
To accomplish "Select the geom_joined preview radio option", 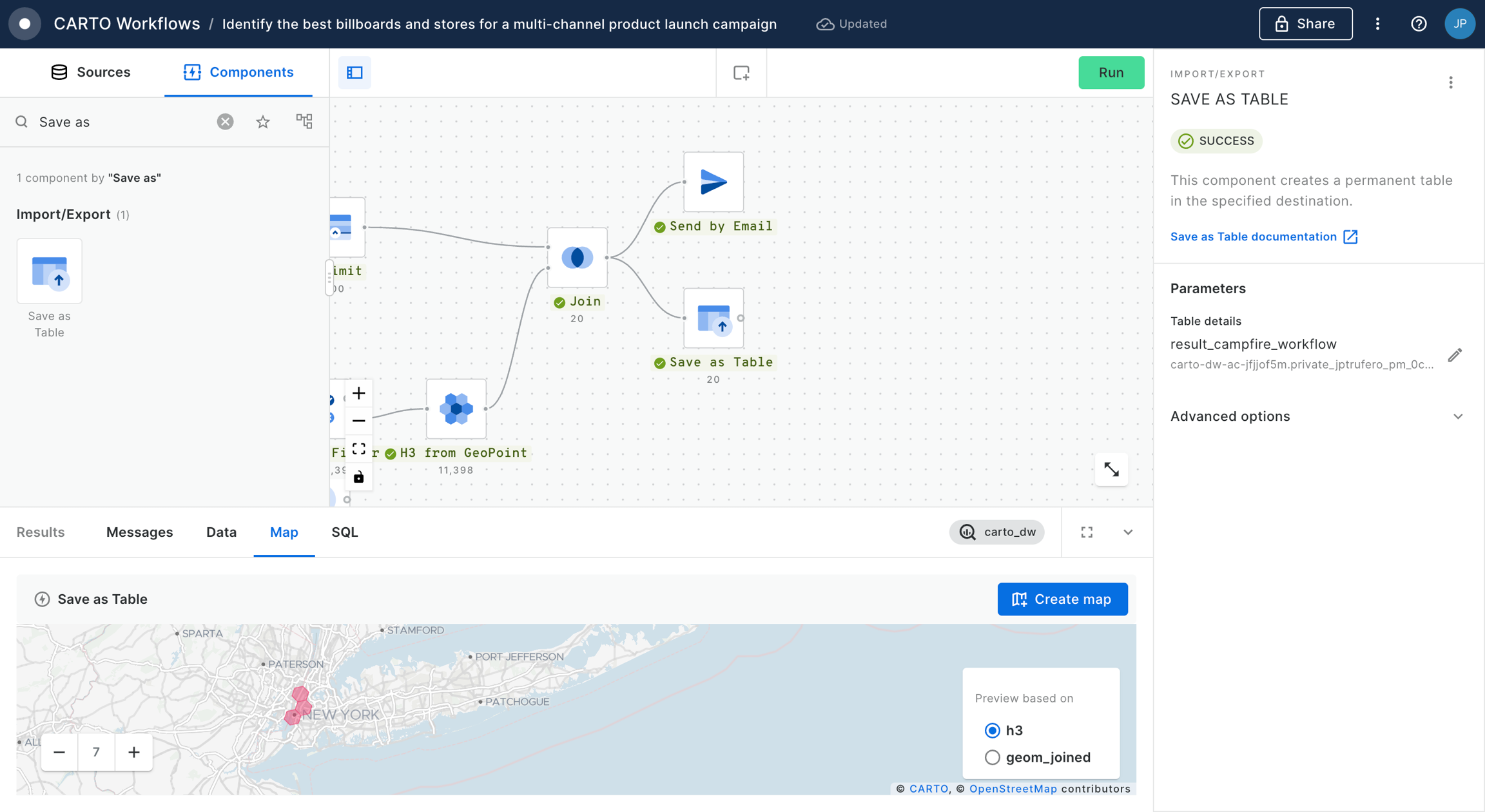I will click(992, 757).
